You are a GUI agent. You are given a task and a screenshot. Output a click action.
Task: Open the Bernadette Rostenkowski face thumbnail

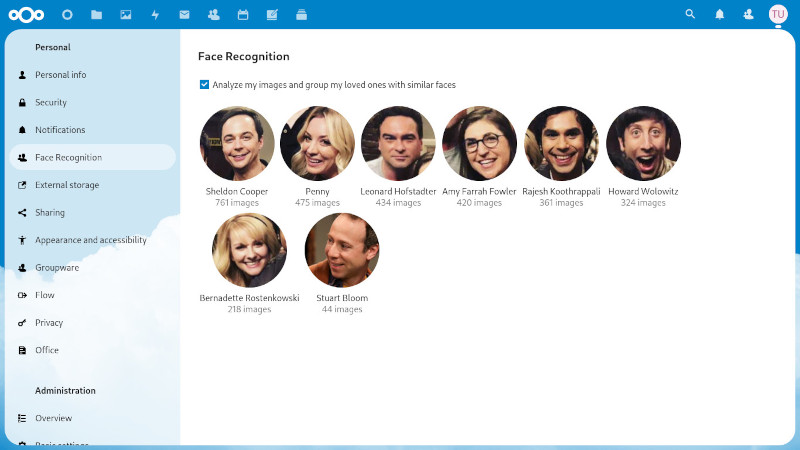coord(249,250)
